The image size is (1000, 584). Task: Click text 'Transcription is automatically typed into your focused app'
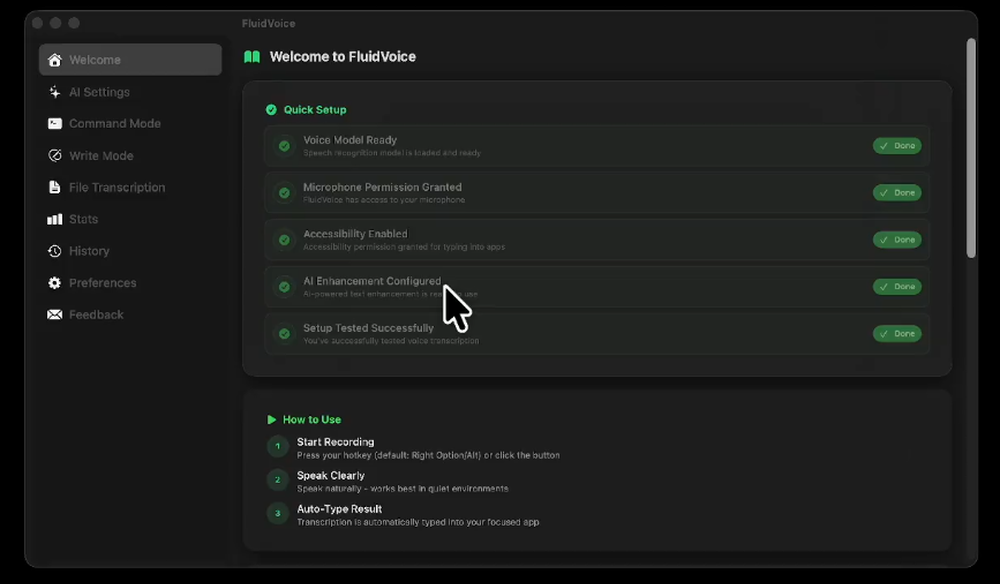coord(418,522)
